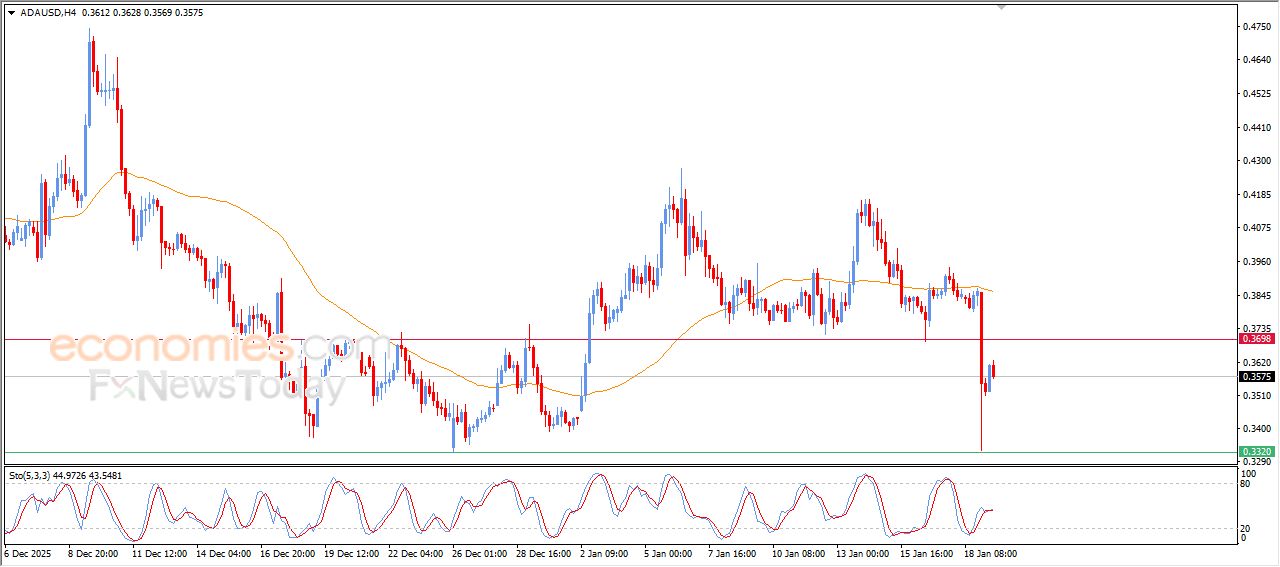This screenshot has width=1280, height=567.
Task: Click the 0.3575 current price label
Action: [1256, 377]
